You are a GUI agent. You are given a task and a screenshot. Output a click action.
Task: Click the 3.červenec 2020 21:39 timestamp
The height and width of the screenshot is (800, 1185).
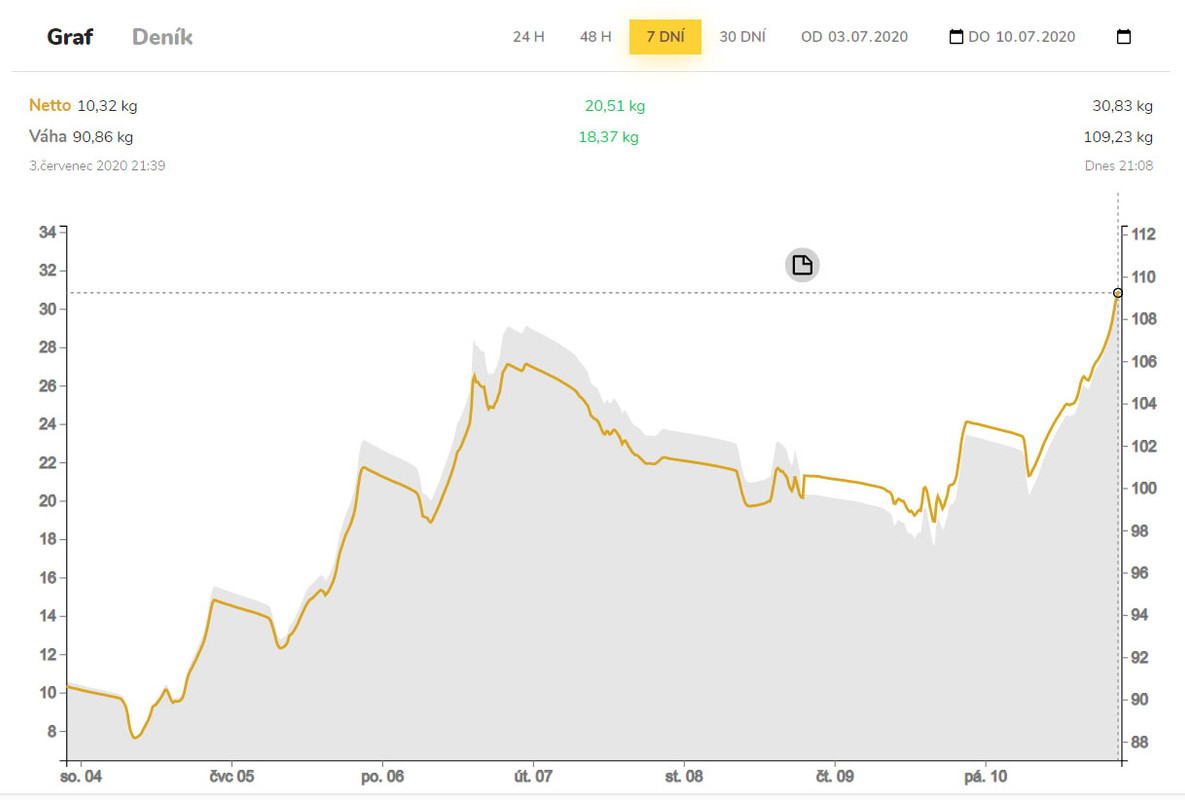97,165
